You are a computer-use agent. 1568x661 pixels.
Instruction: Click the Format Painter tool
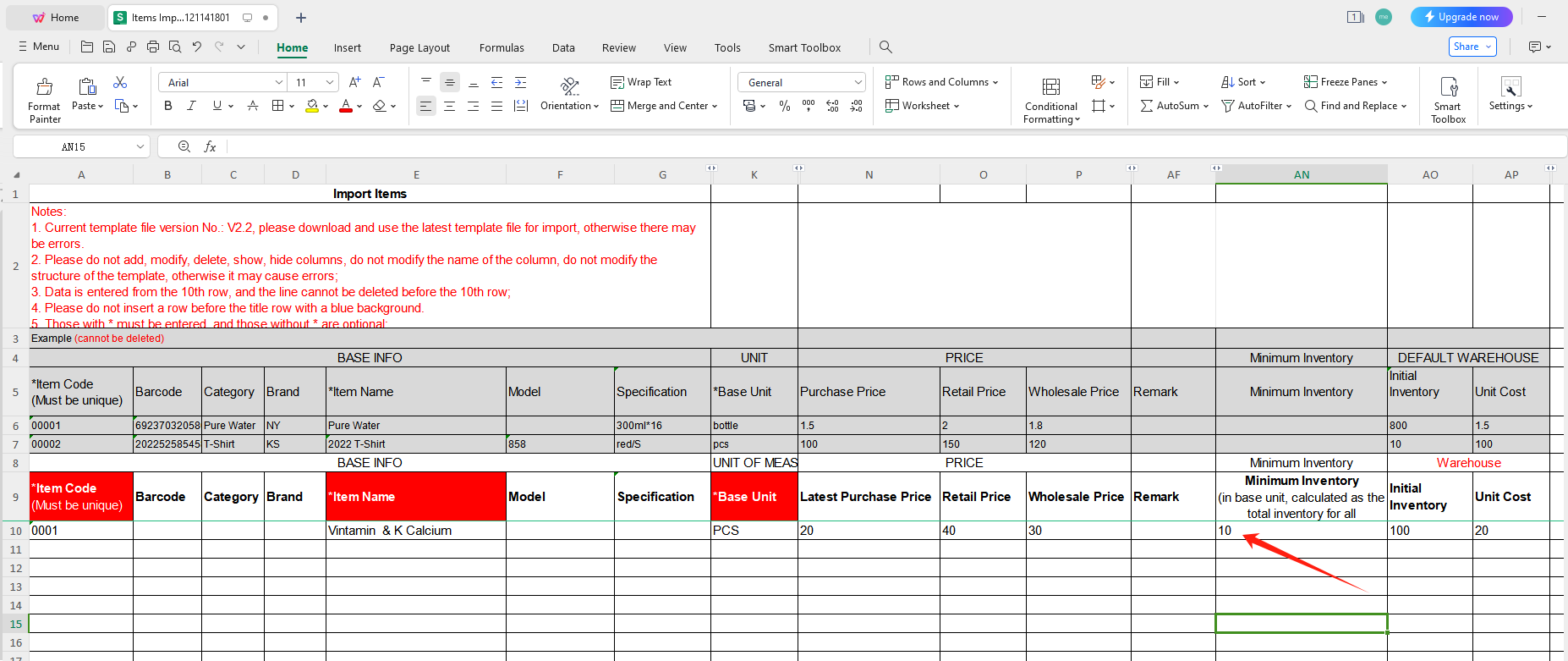pyautogui.click(x=44, y=100)
